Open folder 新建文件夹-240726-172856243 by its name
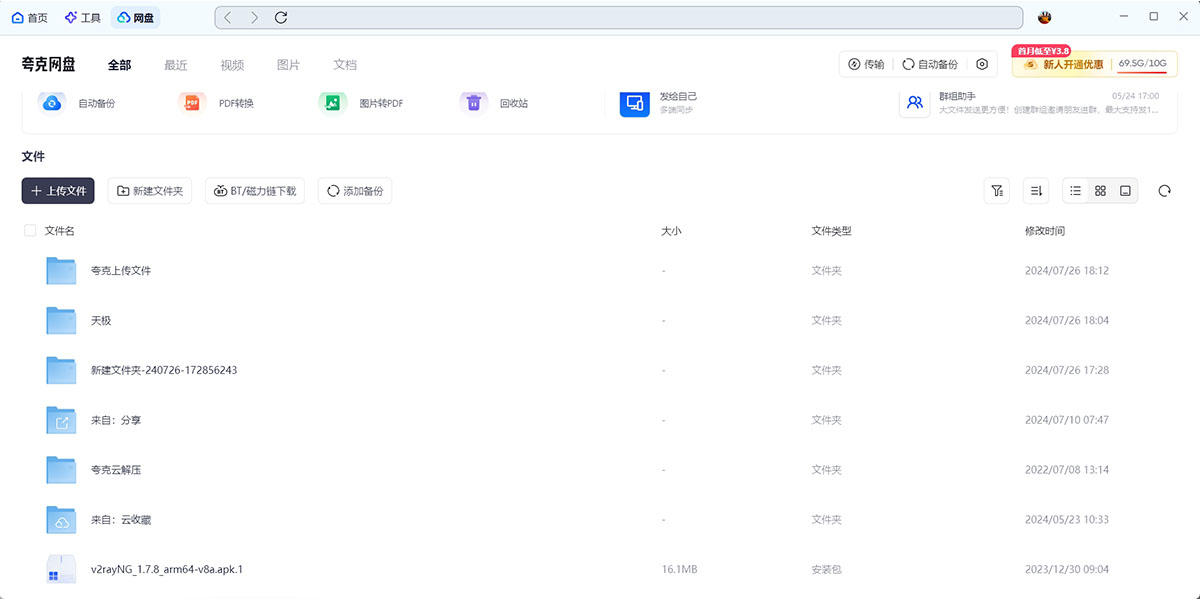Screen dimensions: 1200x600 point(164,370)
